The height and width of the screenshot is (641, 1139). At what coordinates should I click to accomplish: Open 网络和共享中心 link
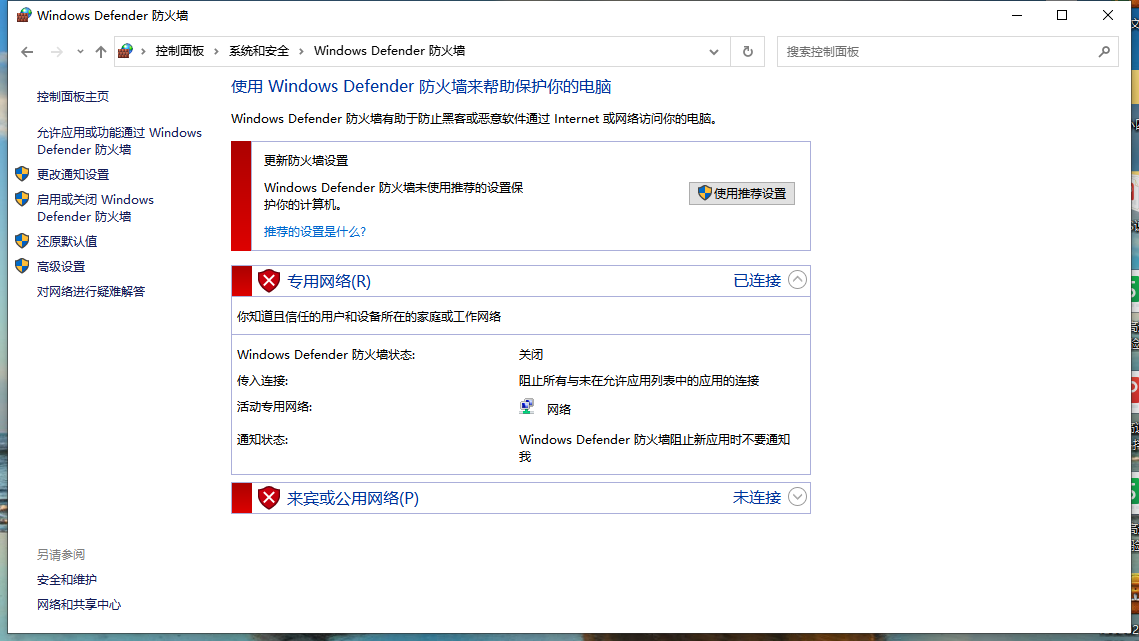78,605
